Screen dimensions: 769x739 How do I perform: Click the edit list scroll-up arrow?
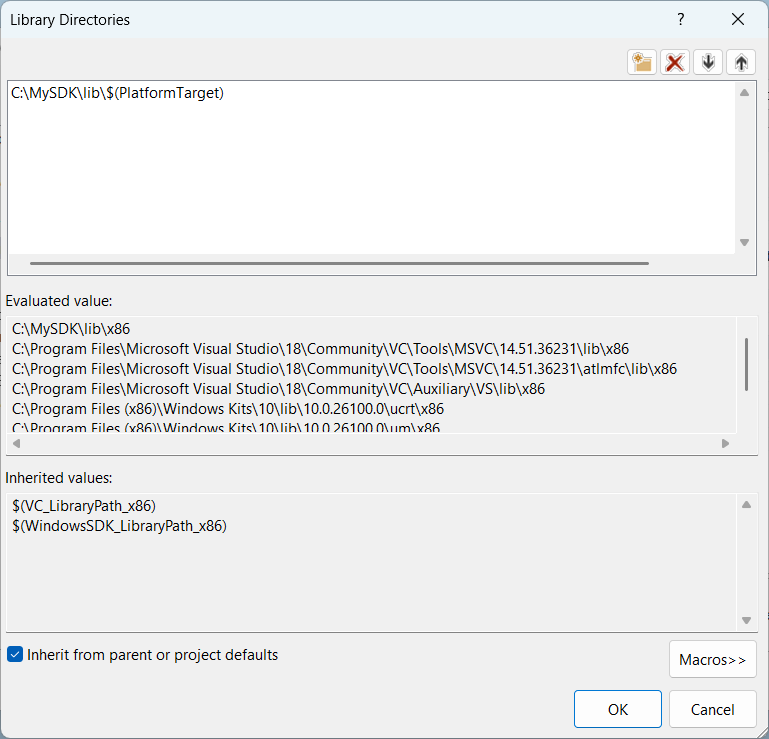[x=744, y=93]
